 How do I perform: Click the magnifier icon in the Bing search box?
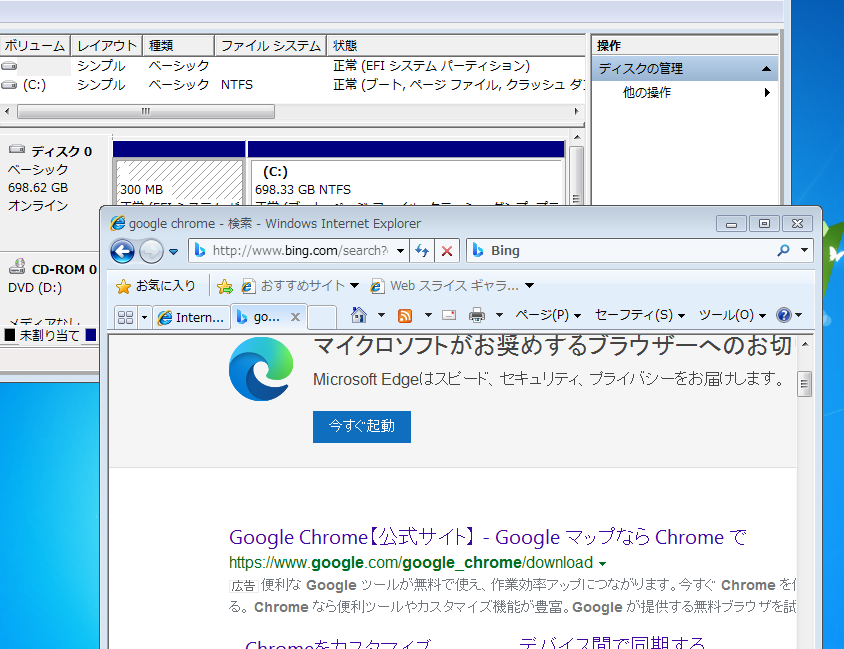[x=782, y=250]
